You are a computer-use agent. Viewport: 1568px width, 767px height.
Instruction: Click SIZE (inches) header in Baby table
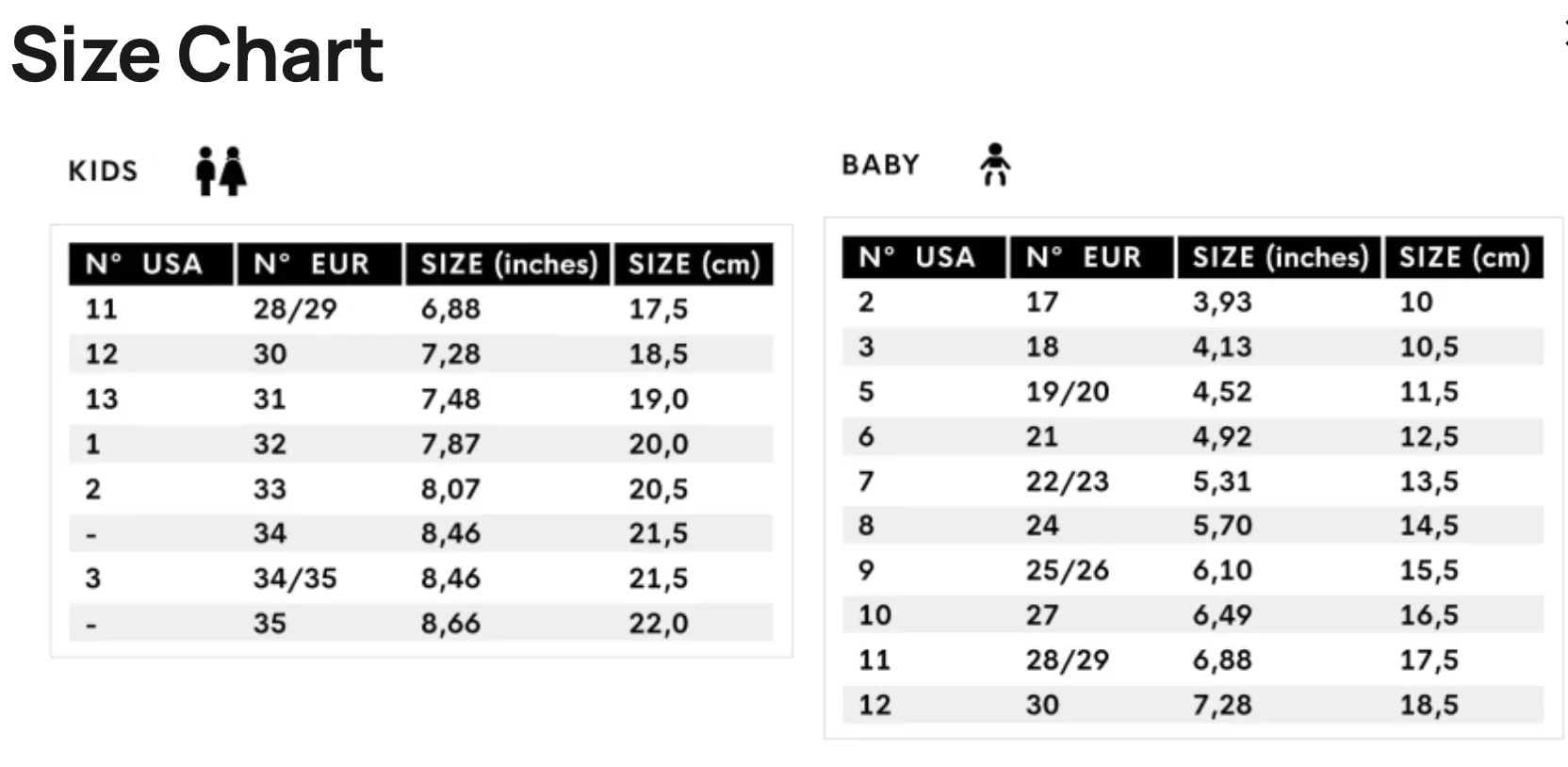1280,257
